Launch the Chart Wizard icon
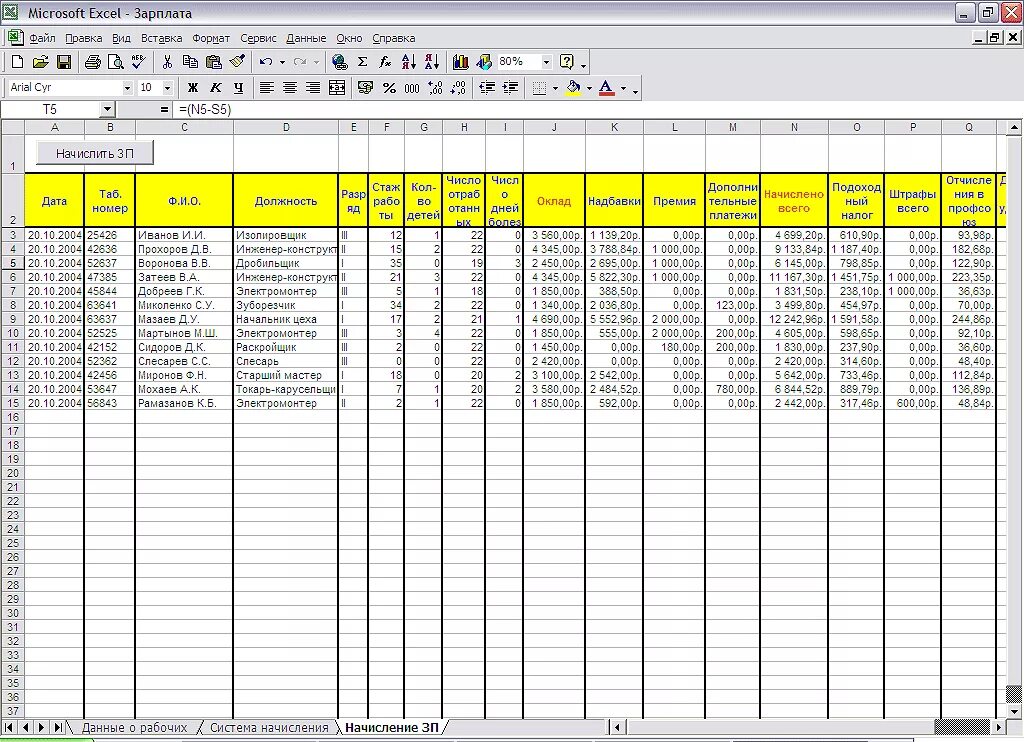Image resolution: width=1024 pixels, height=742 pixels. coord(460,62)
